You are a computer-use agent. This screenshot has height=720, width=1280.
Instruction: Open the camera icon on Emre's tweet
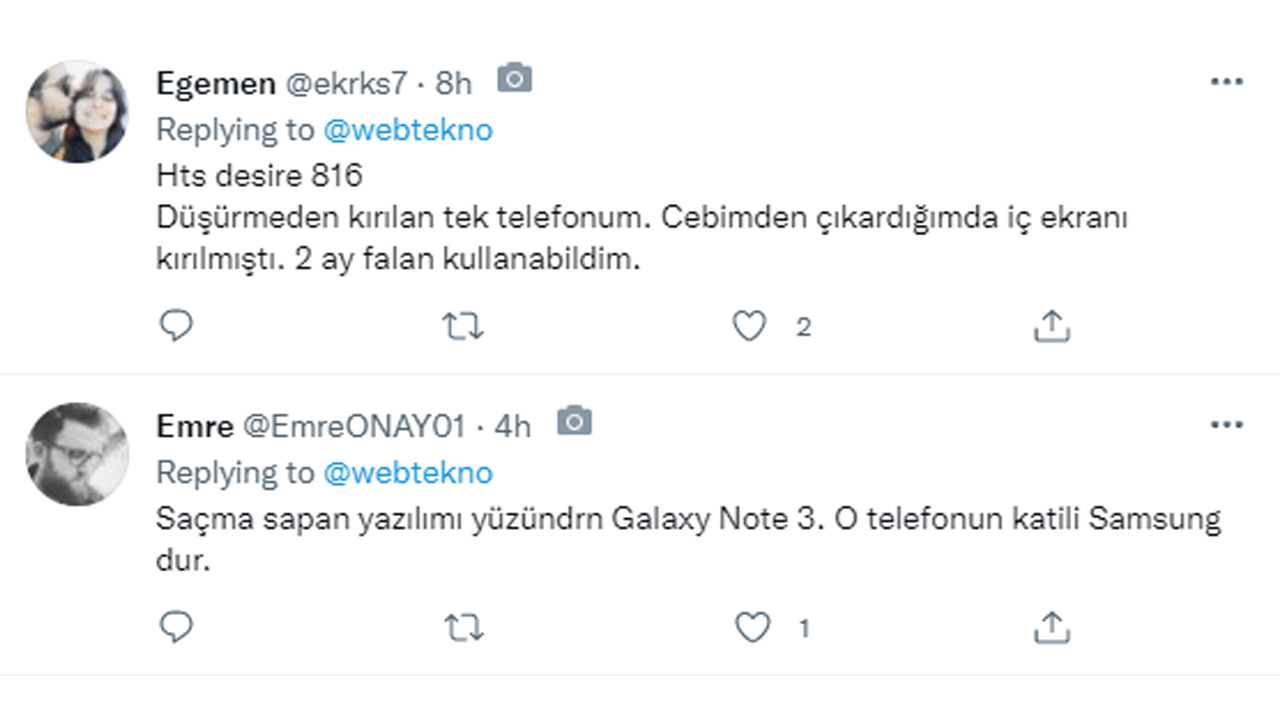click(574, 421)
